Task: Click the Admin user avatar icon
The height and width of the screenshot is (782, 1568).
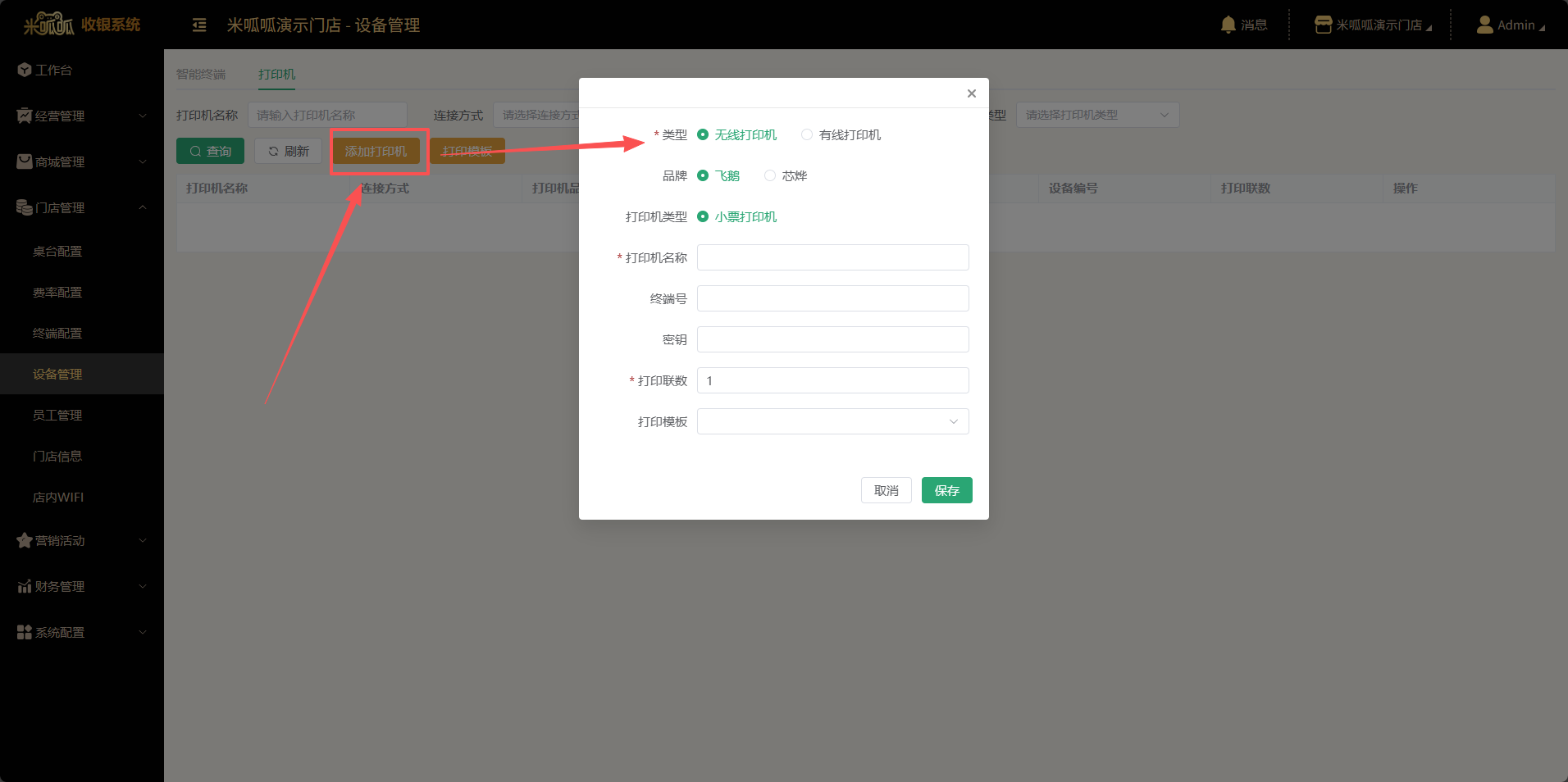Action: click(x=1484, y=25)
